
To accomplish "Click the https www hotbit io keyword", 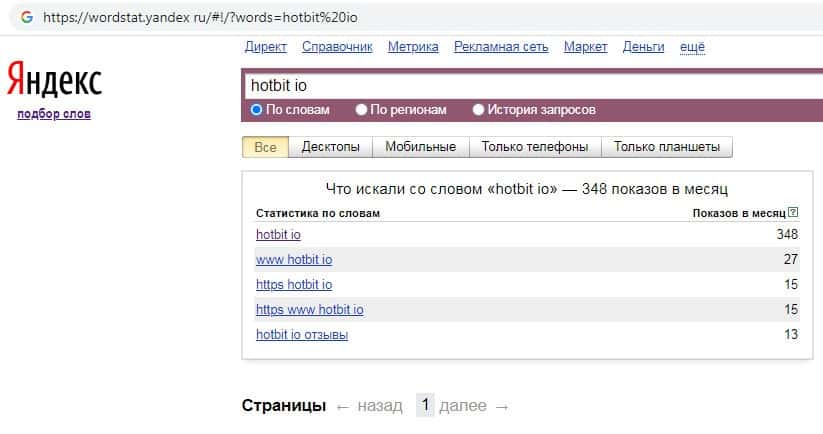I will coord(310,310).
